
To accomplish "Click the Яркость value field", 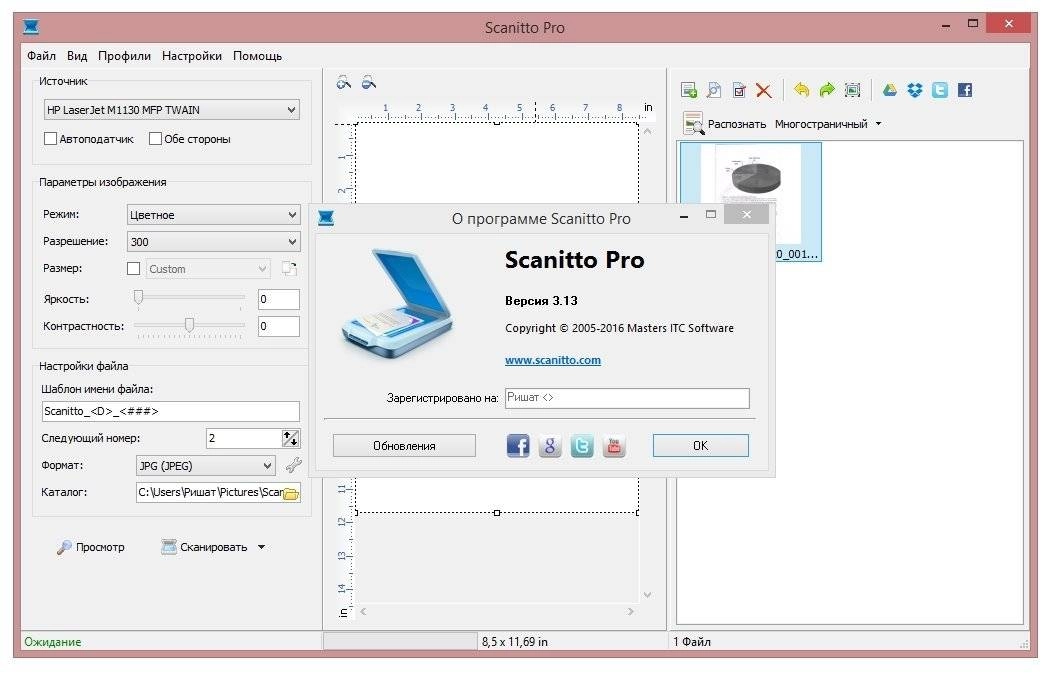I will (x=279, y=299).
